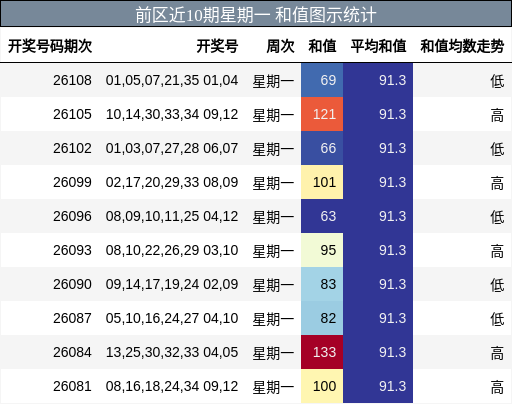This screenshot has height=404, width=512.
Task: Click 星期一 in row 26087
Action: click(273, 319)
